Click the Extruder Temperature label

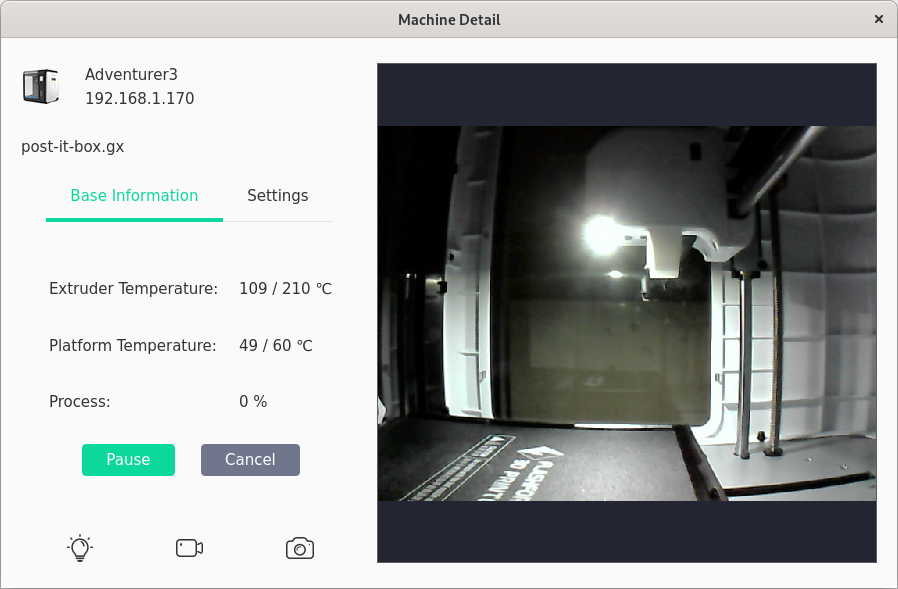pyautogui.click(x=133, y=288)
